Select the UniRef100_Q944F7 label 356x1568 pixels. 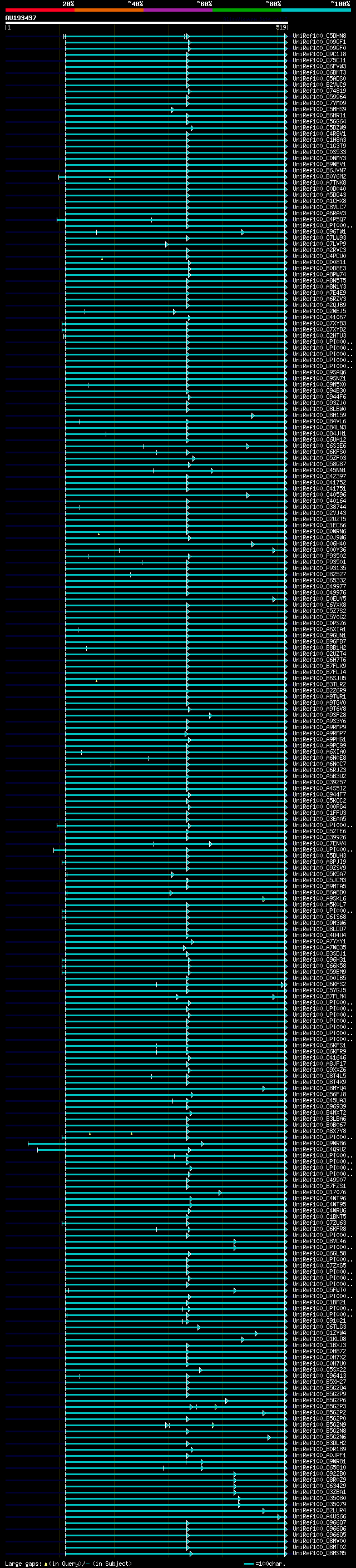[319, 794]
